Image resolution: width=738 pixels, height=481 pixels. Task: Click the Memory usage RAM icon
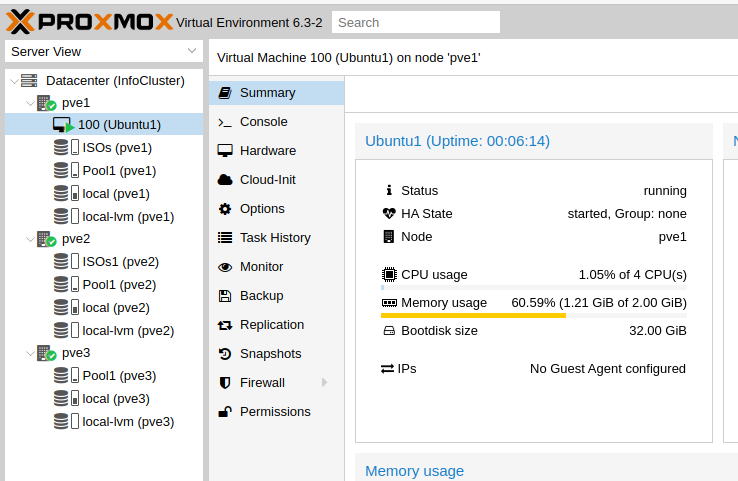point(389,303)
